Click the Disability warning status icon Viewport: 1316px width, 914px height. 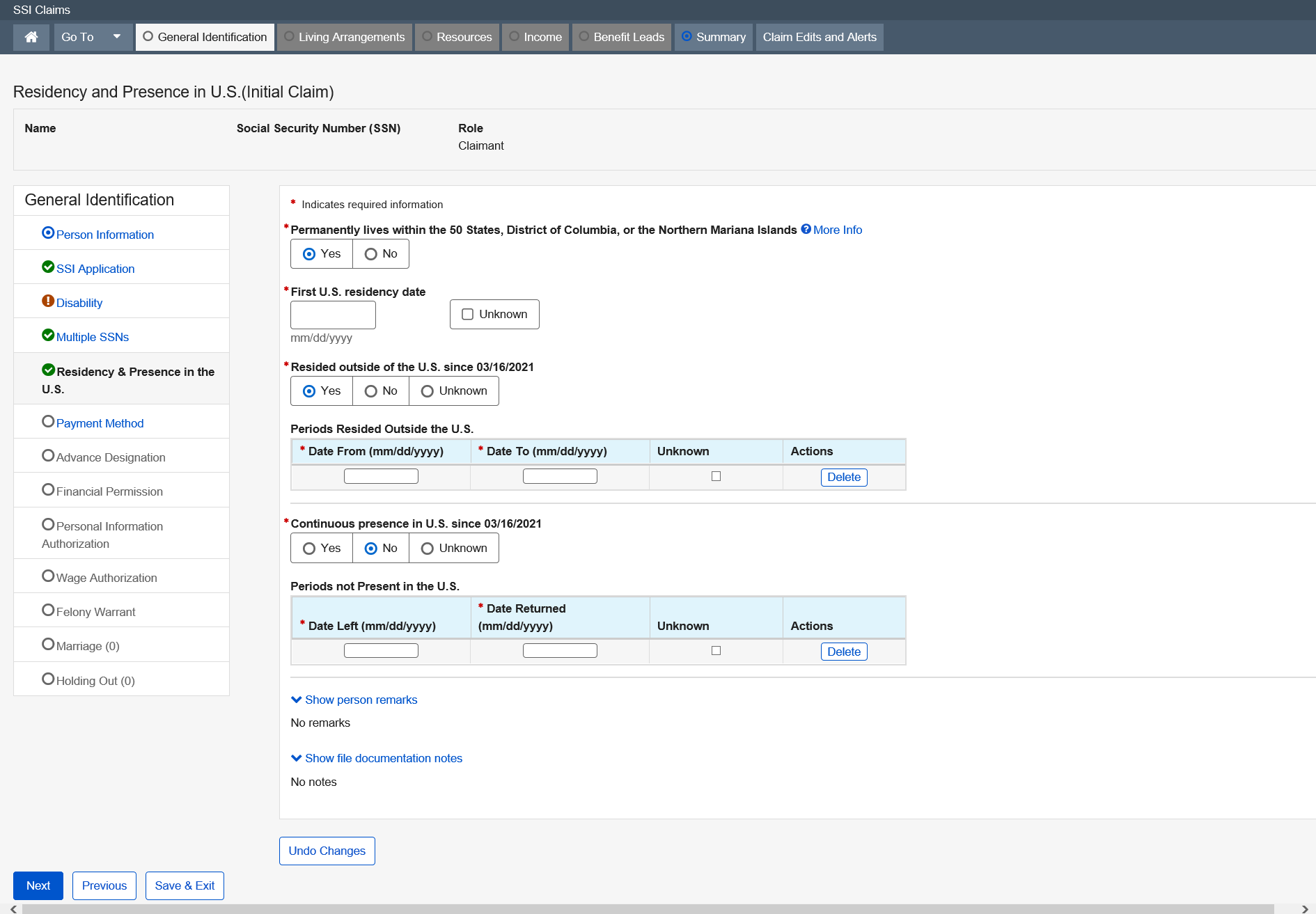(48, 301)
